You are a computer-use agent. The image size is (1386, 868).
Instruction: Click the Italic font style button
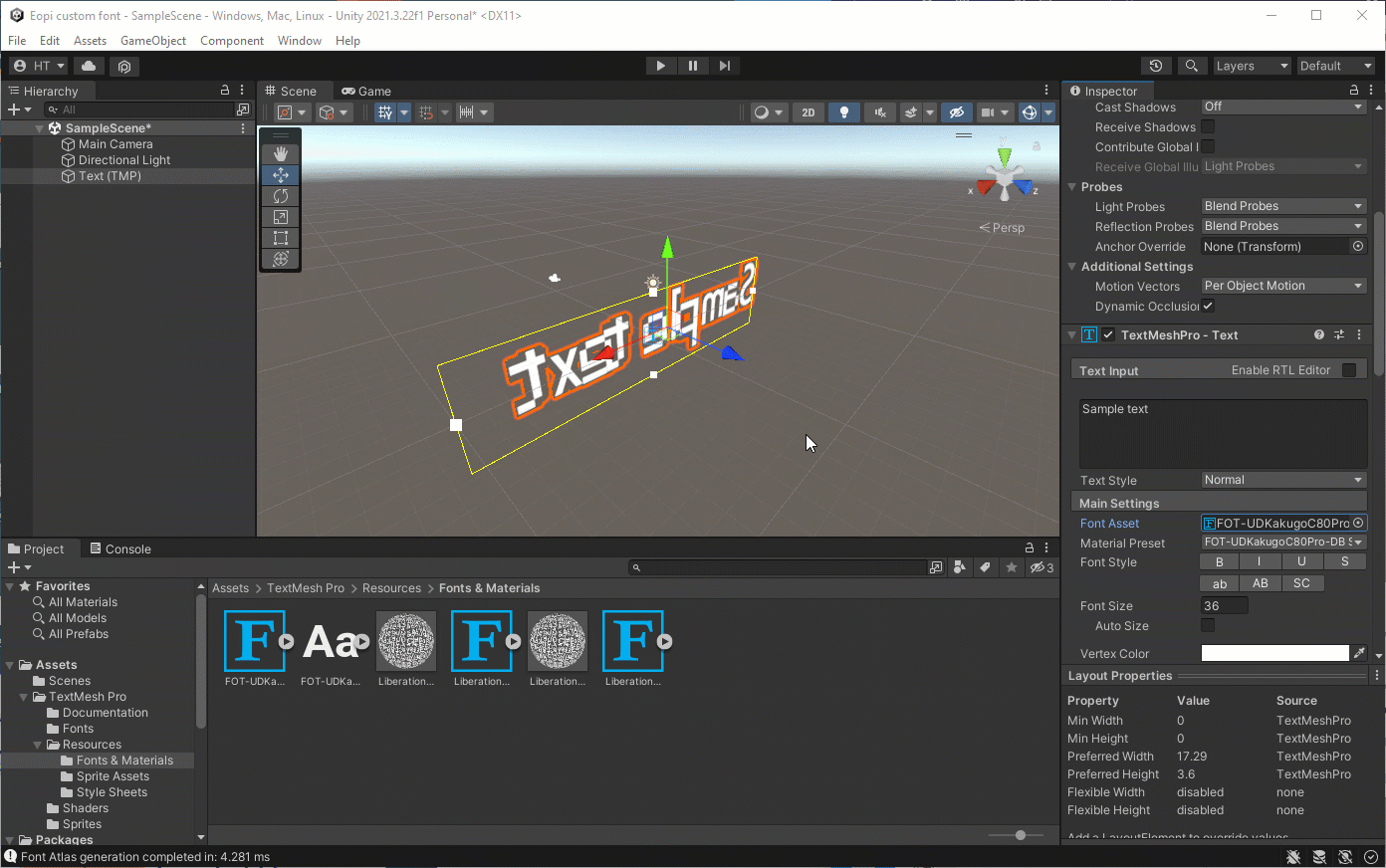(1259, 561)
